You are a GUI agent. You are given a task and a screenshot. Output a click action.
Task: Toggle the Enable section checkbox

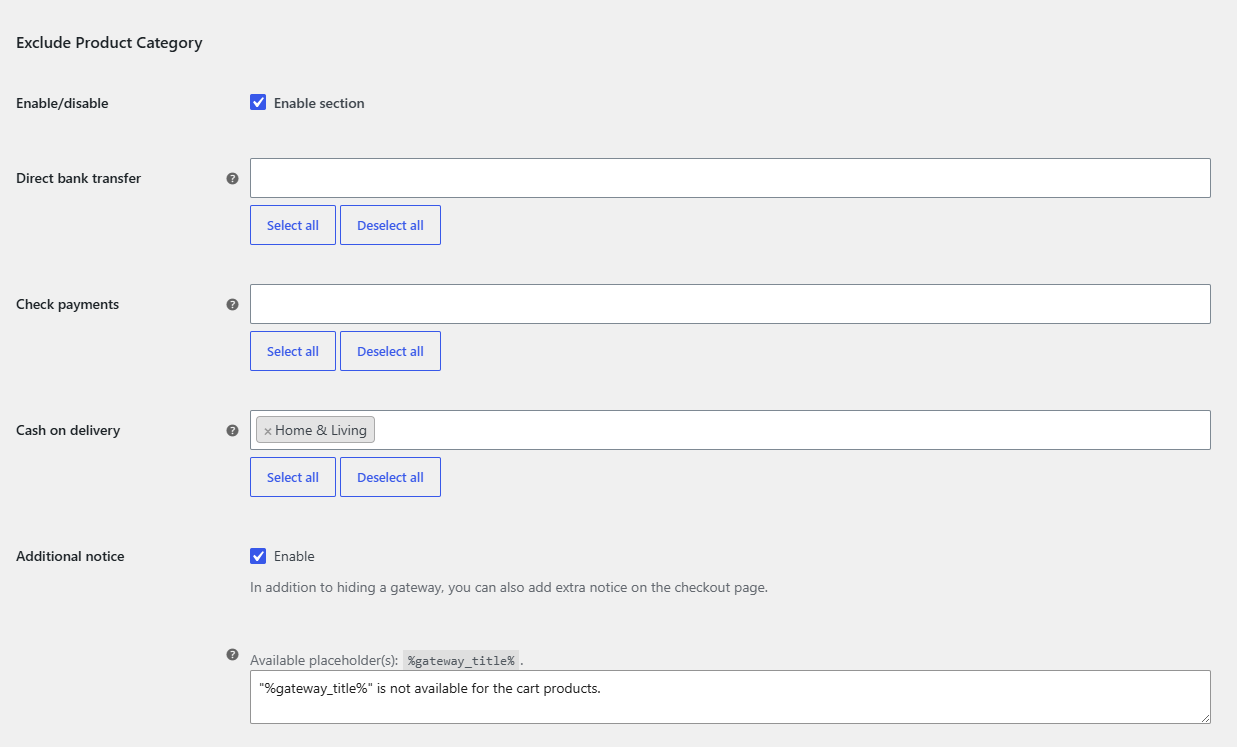258,102
